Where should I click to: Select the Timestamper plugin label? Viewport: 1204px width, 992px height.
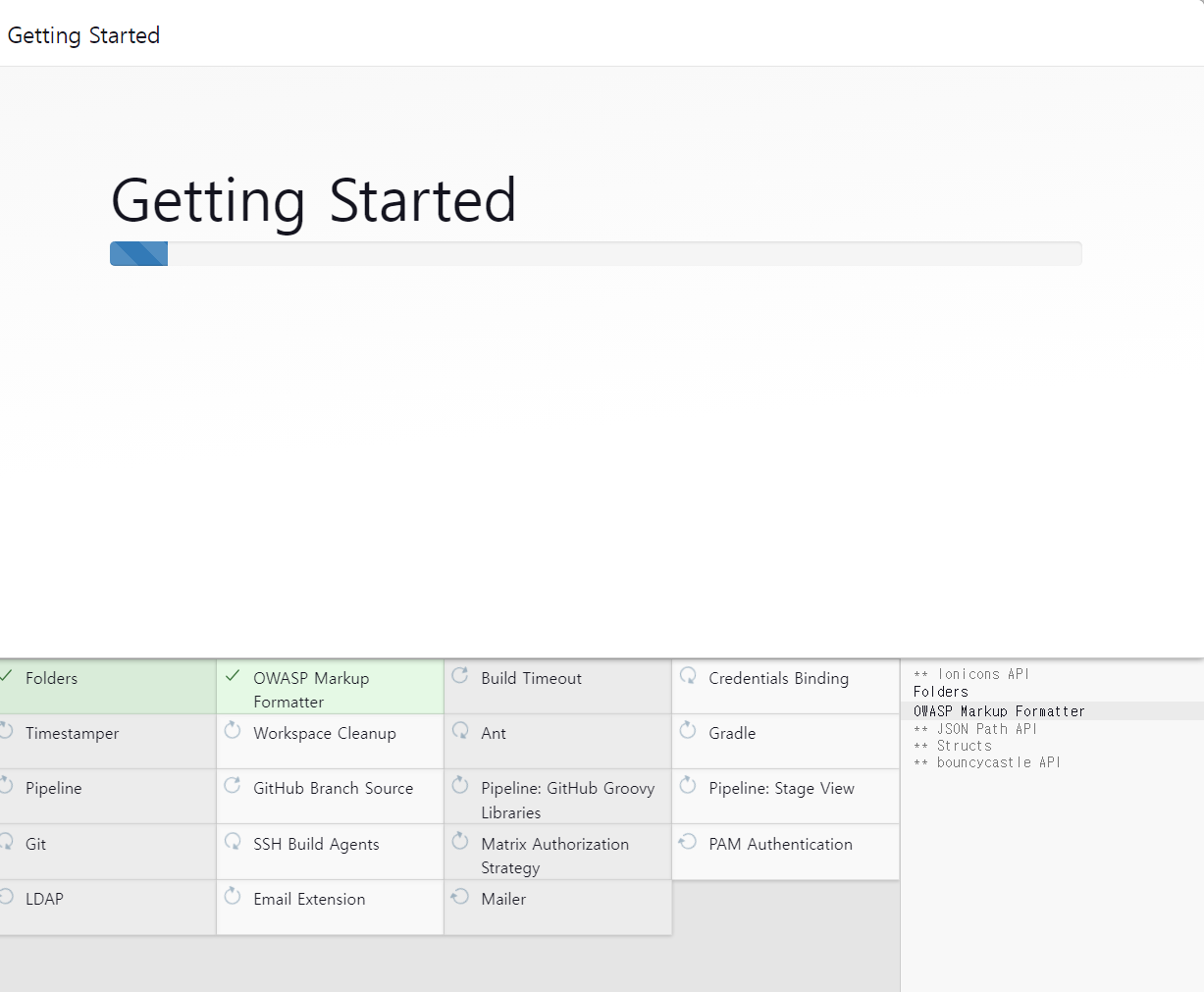(72, 734)
